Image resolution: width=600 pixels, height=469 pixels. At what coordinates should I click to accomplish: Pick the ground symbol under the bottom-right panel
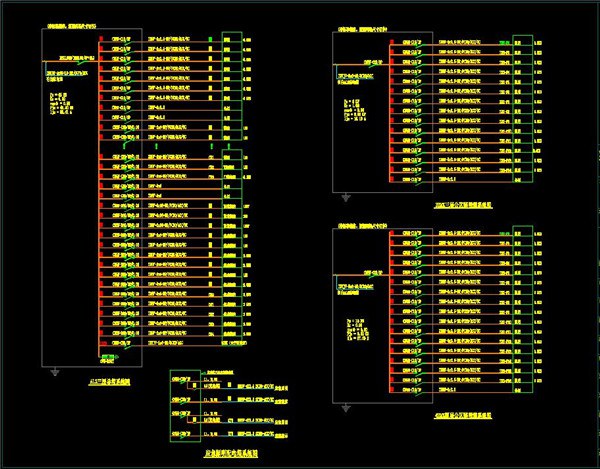[x=346, y=408]
